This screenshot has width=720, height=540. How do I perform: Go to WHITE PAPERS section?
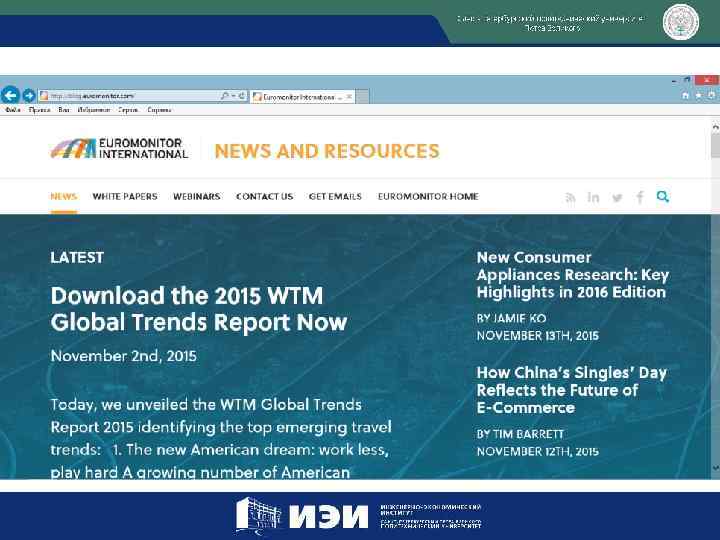point(125,197)
